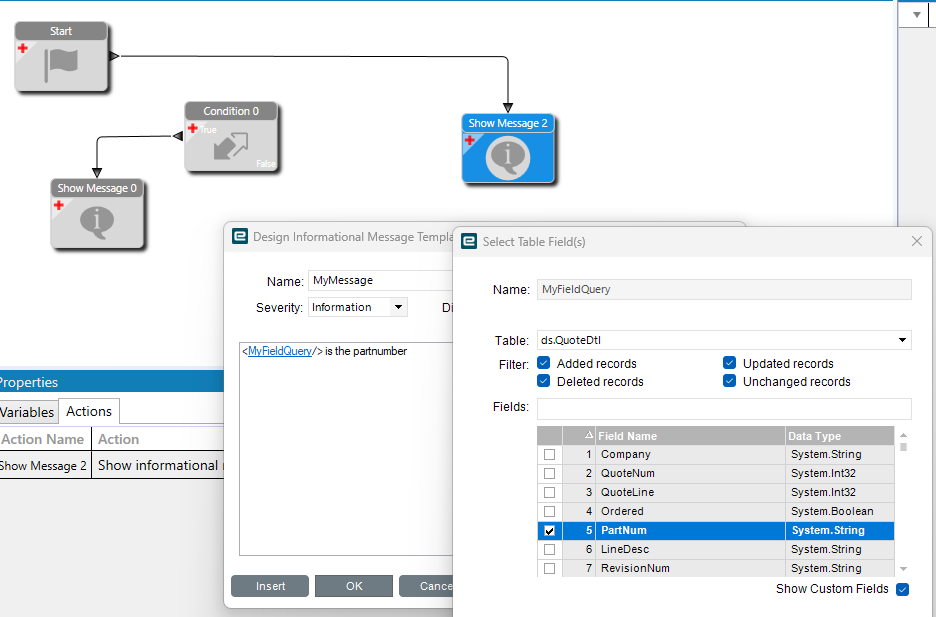
Task: Click the Epicor logo in Select Table Field(s) title
Action: (x=469, y=241)
